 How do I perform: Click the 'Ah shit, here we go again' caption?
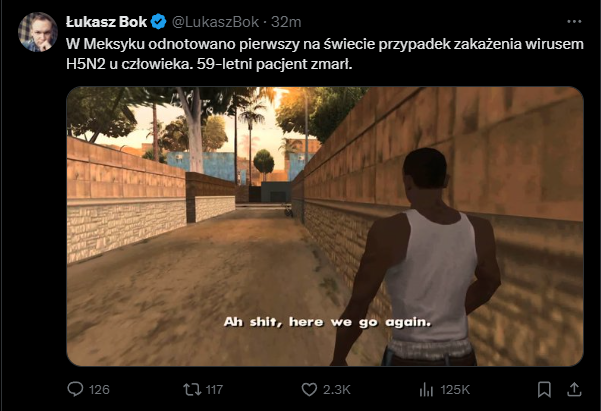tap(328, 322)
